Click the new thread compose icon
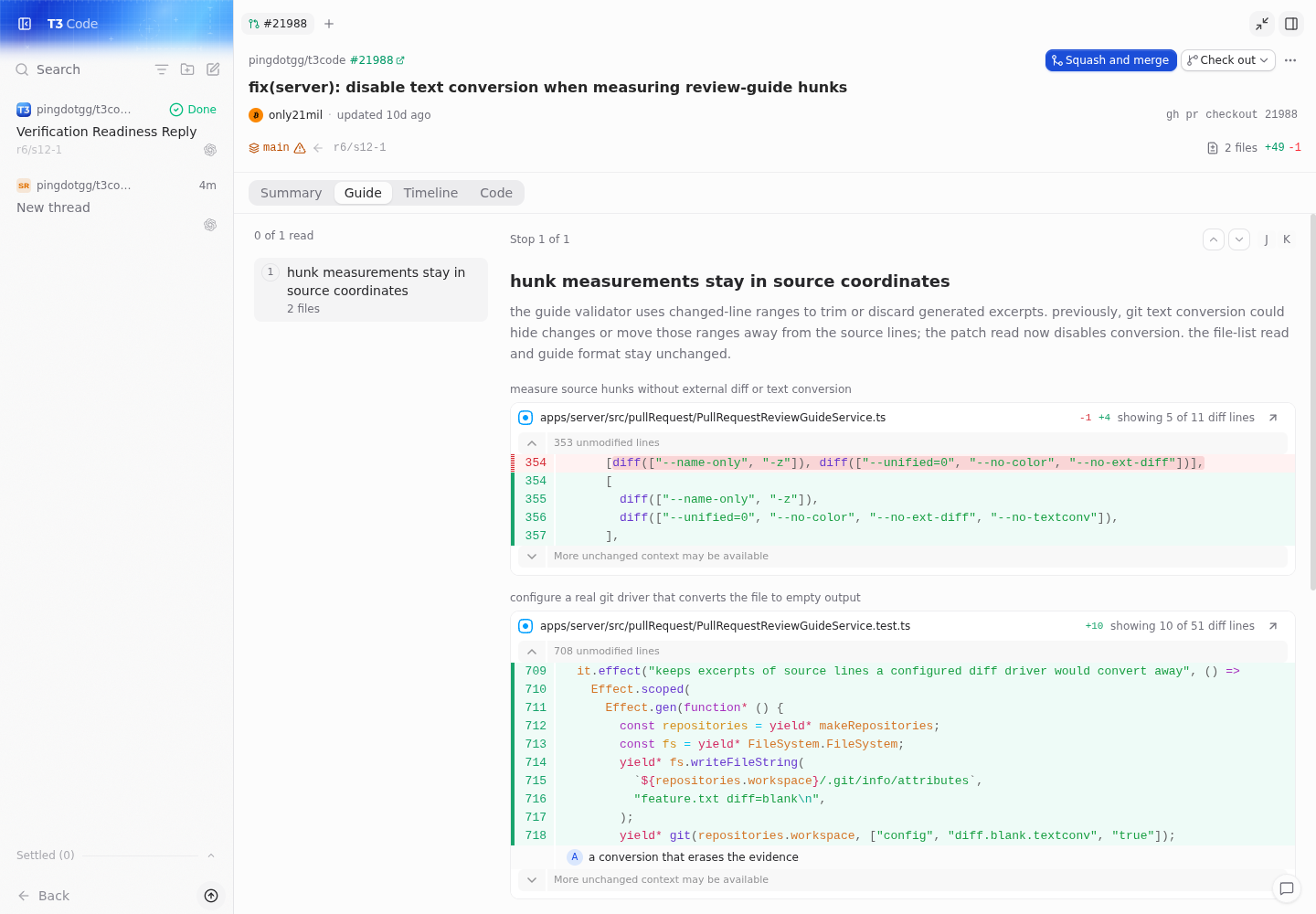 coord(213,69)
